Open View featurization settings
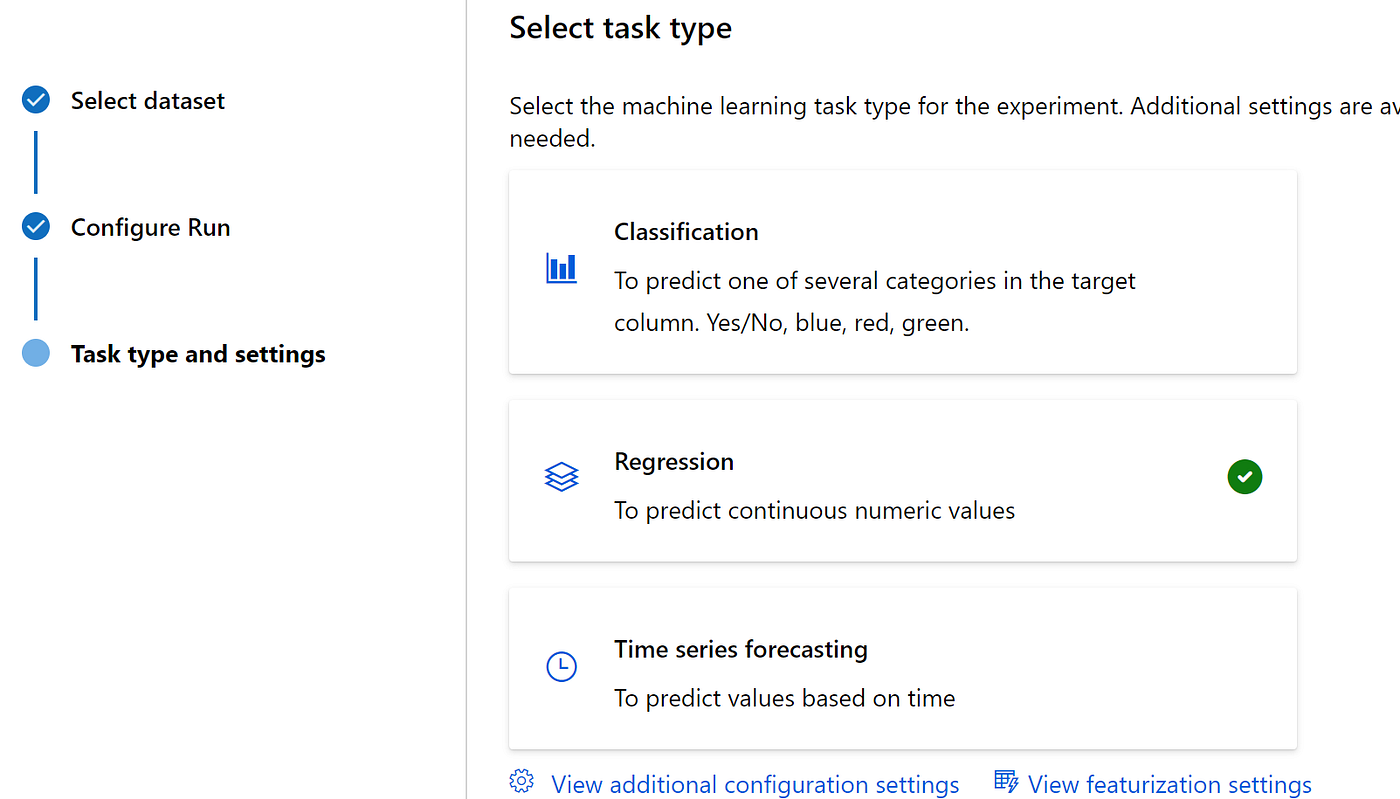The image size is (1400, 799). click(1168, 783)
